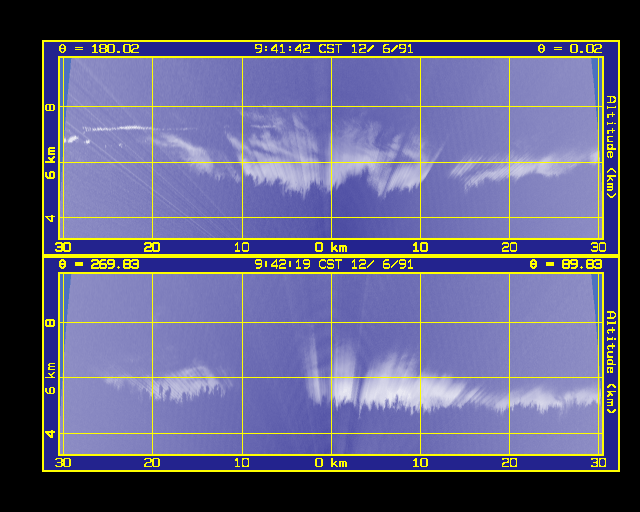Screen dimensions: 640x512
Task: Click lower plot's left-side 20 range label
Action: point(152,463)
